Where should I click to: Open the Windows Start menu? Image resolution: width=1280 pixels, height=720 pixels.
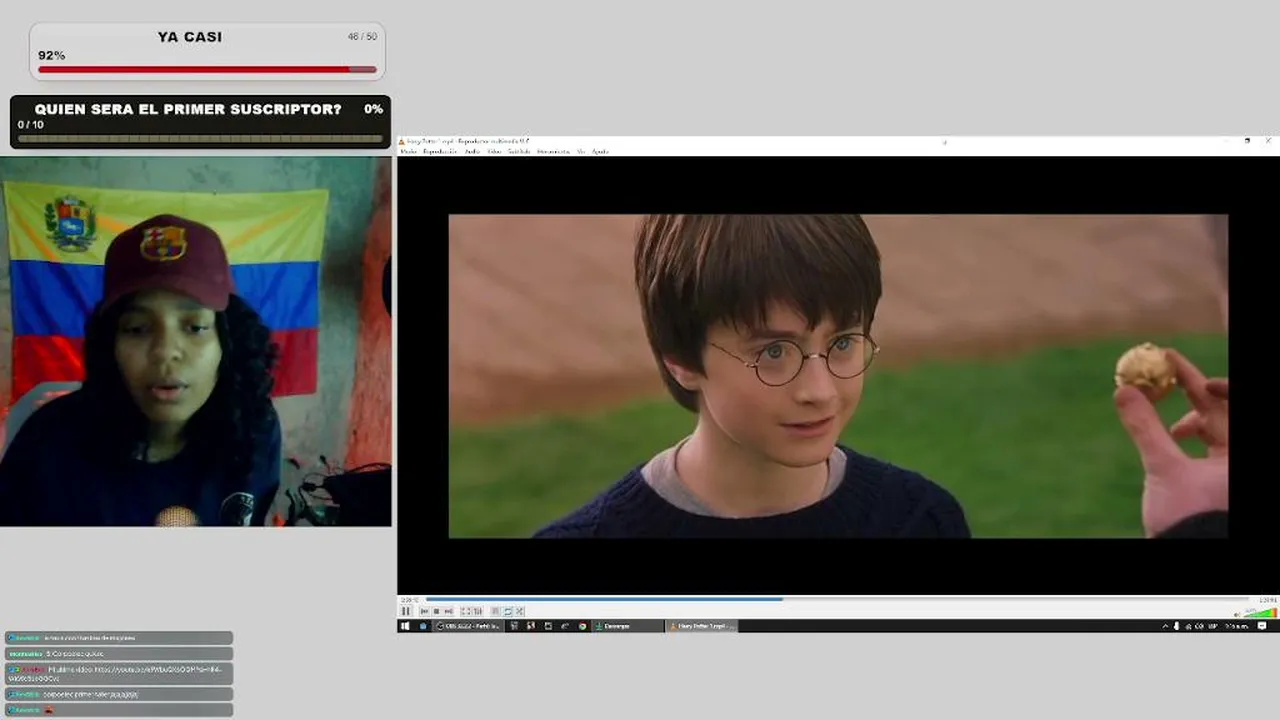click(x=405, y=626)
